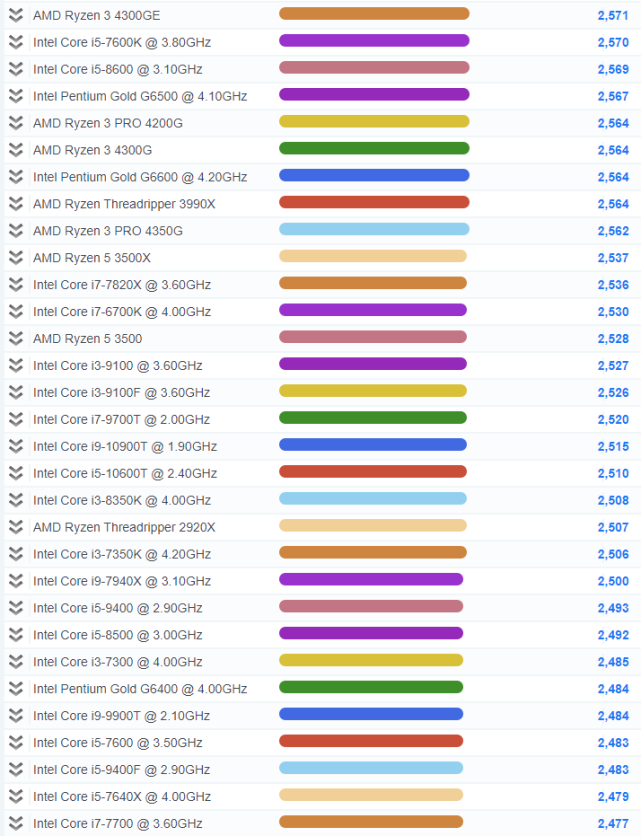641x836 pixels.
Task: Open Intel Core i9-9900T @ 2.10GHz link
Action: coord(122,716)
